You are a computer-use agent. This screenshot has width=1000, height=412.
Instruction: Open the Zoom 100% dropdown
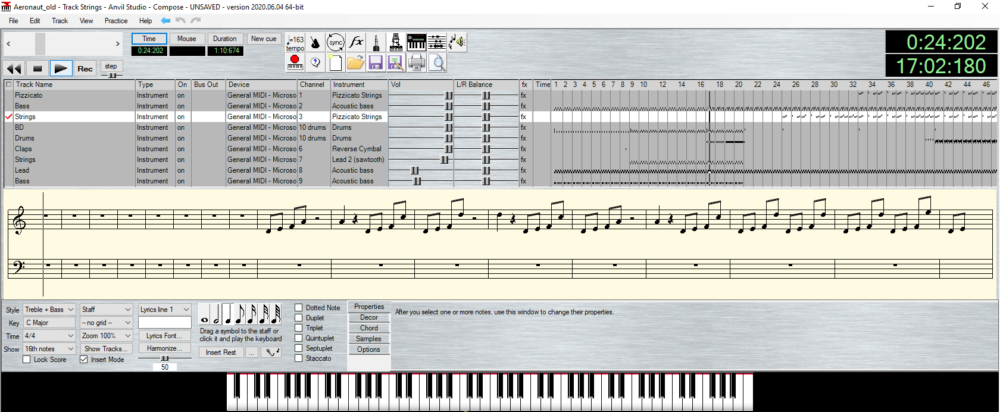[106, 336]
